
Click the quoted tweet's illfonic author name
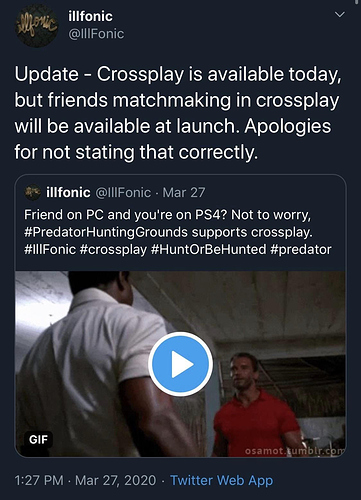68,192
